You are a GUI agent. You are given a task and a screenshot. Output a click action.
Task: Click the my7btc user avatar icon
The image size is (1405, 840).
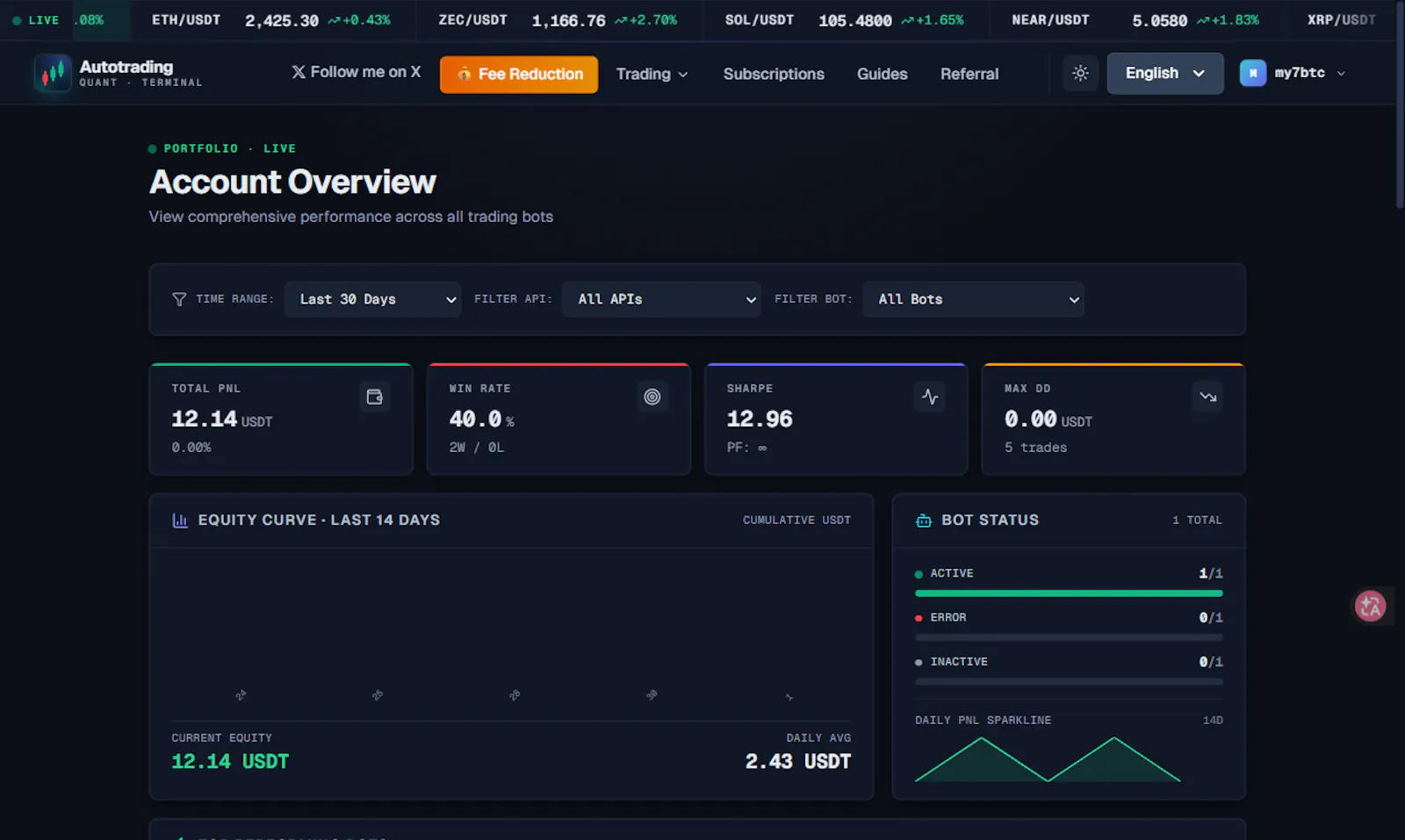[1253, 73]
